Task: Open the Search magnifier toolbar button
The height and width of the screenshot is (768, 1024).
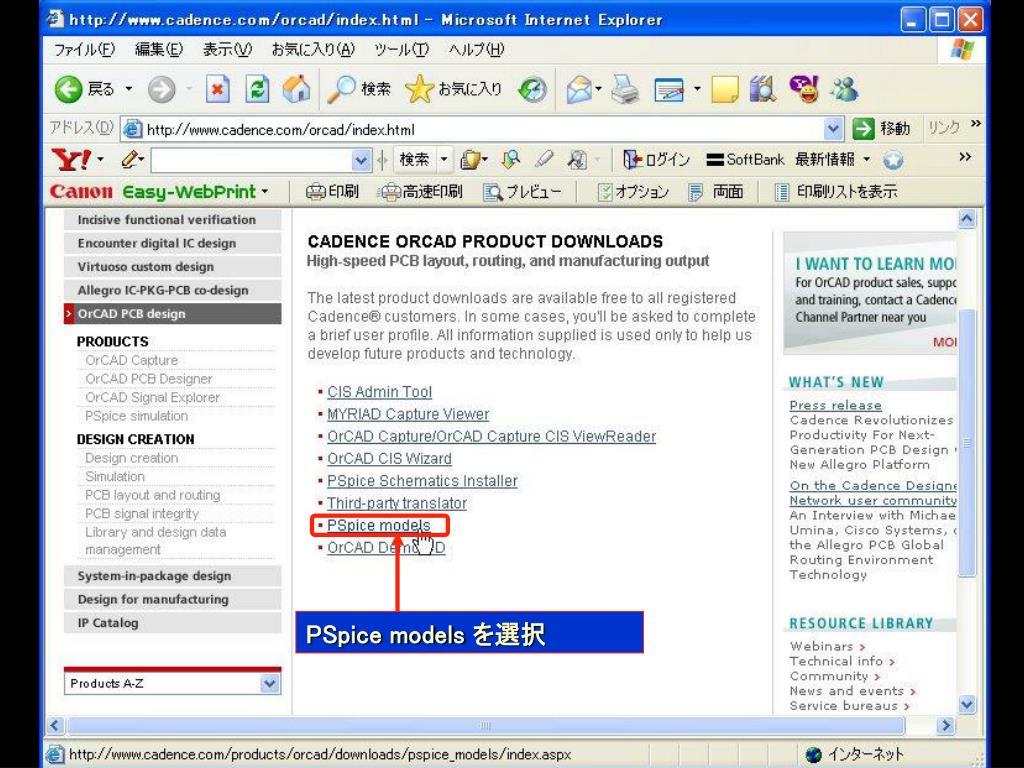Action: click(x=359, y=89)
